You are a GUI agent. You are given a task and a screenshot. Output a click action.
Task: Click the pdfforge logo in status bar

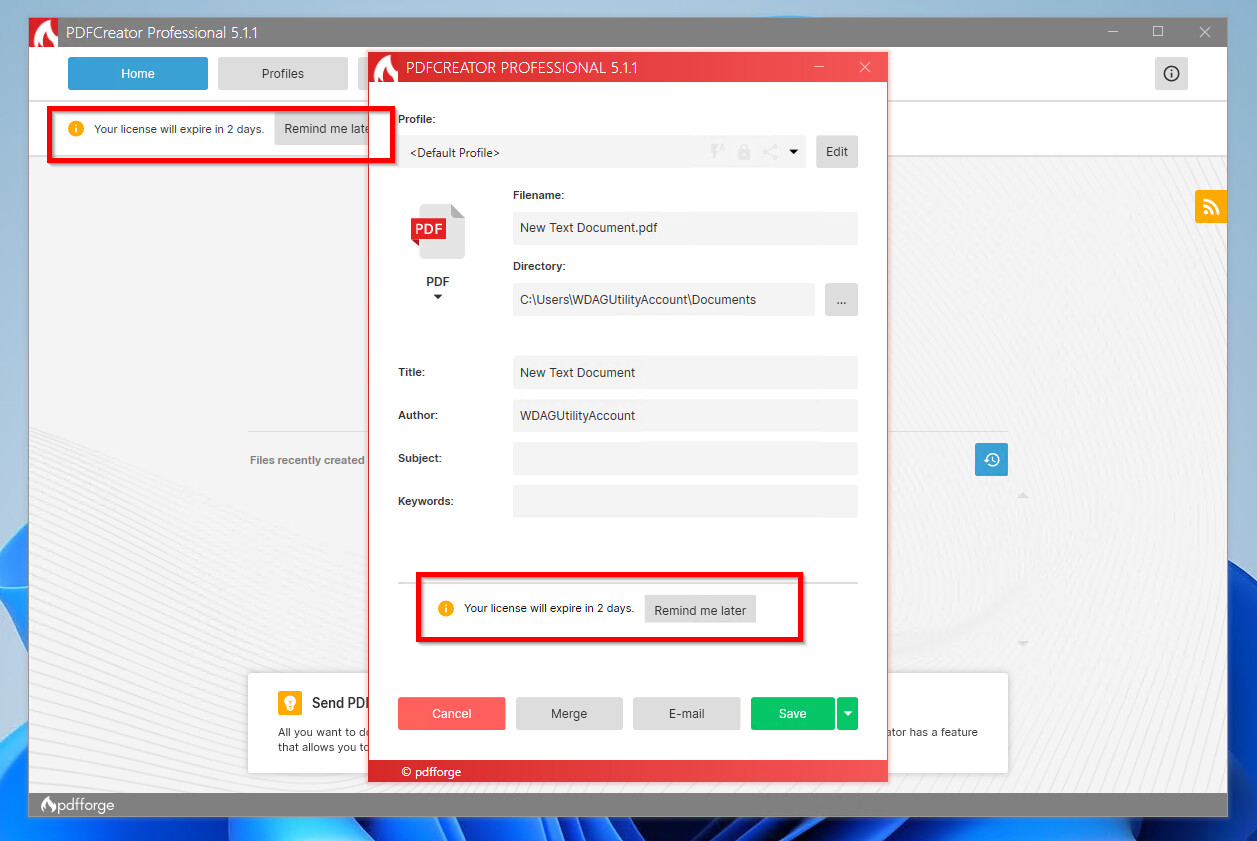click(77, 805)
